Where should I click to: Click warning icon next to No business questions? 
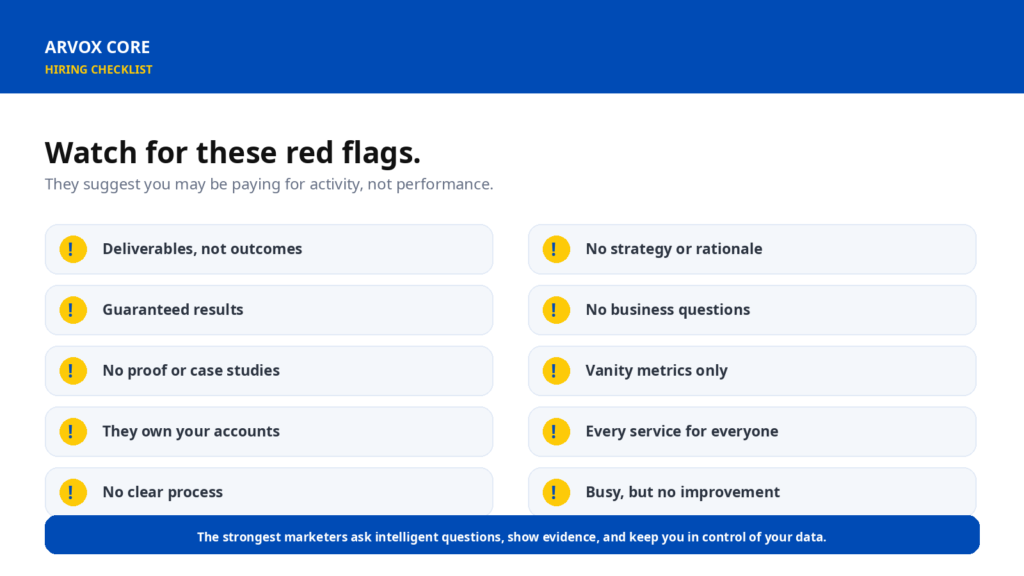tap(556, 310)
